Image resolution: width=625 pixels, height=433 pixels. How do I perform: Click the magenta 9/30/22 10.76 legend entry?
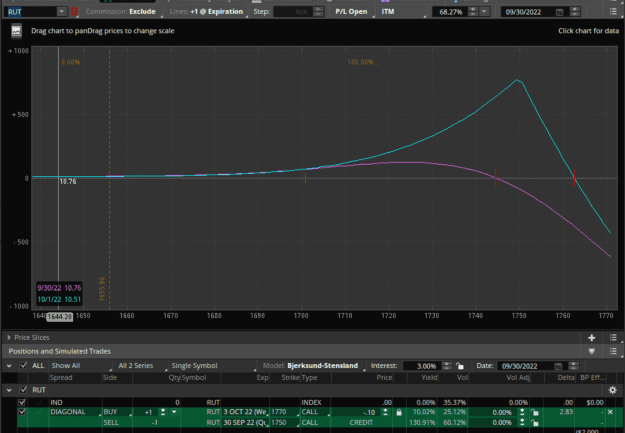(59, 288)
